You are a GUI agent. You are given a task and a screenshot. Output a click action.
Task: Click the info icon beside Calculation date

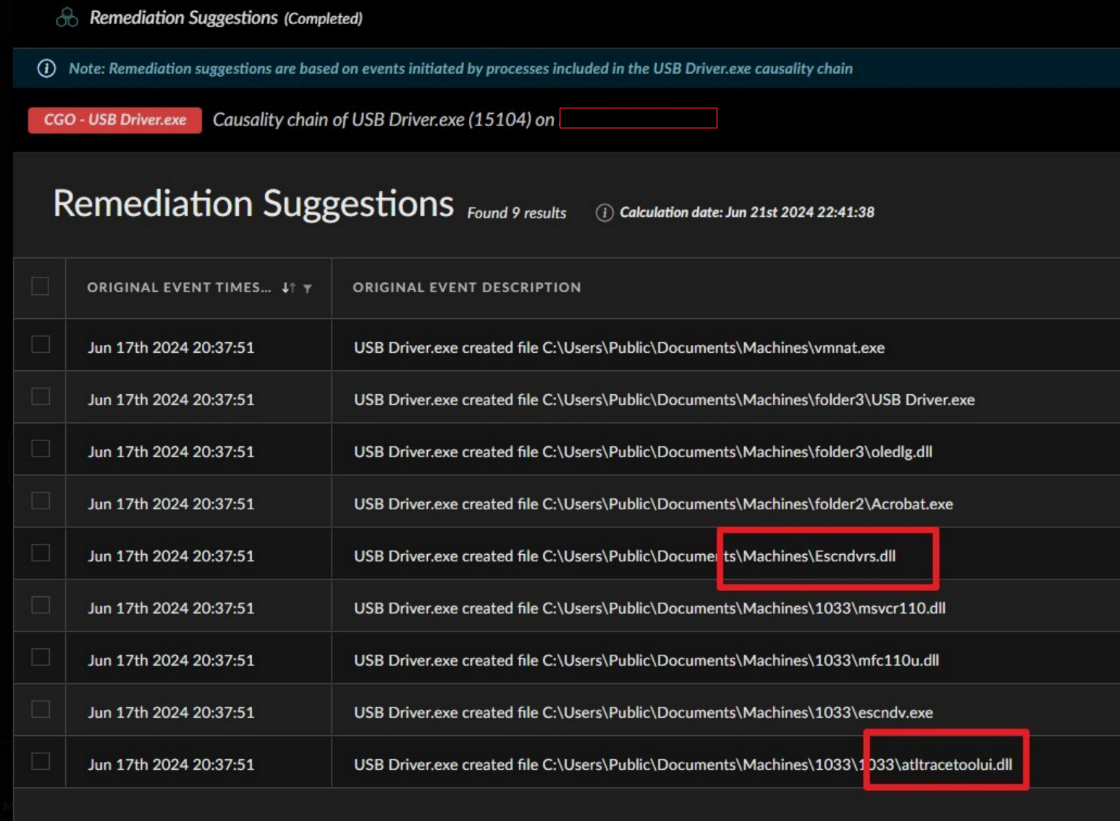click(604, 212)
